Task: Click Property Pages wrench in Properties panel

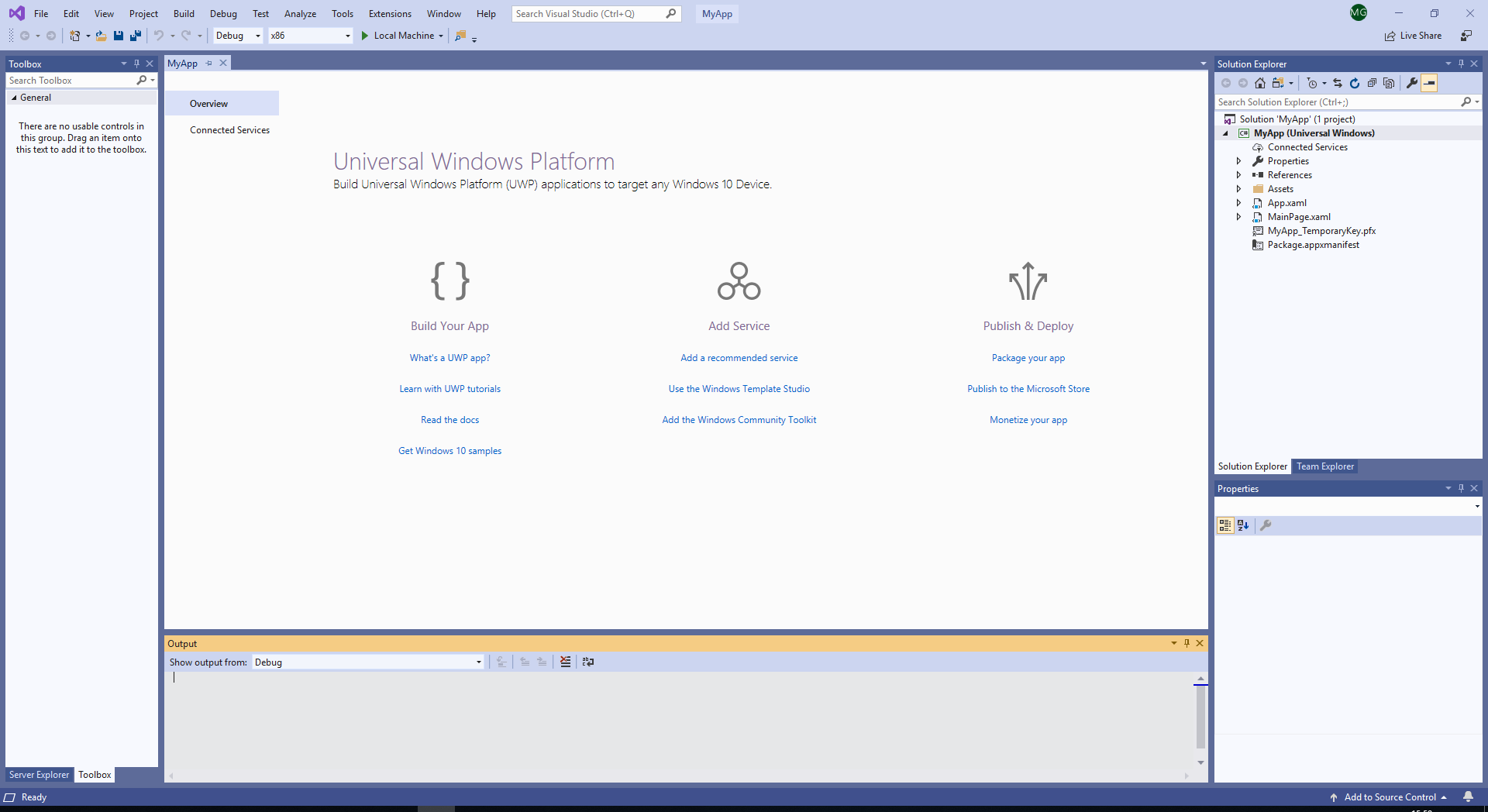Action: (1266, 525)
